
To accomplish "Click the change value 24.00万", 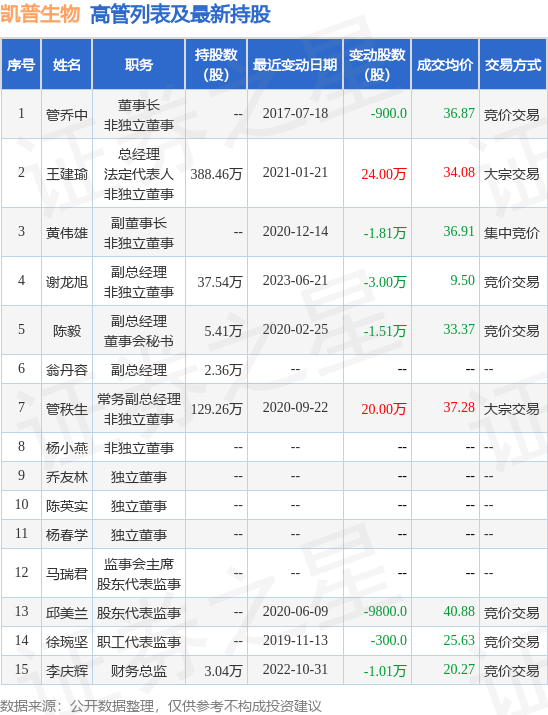I will [x=384, y=174].
